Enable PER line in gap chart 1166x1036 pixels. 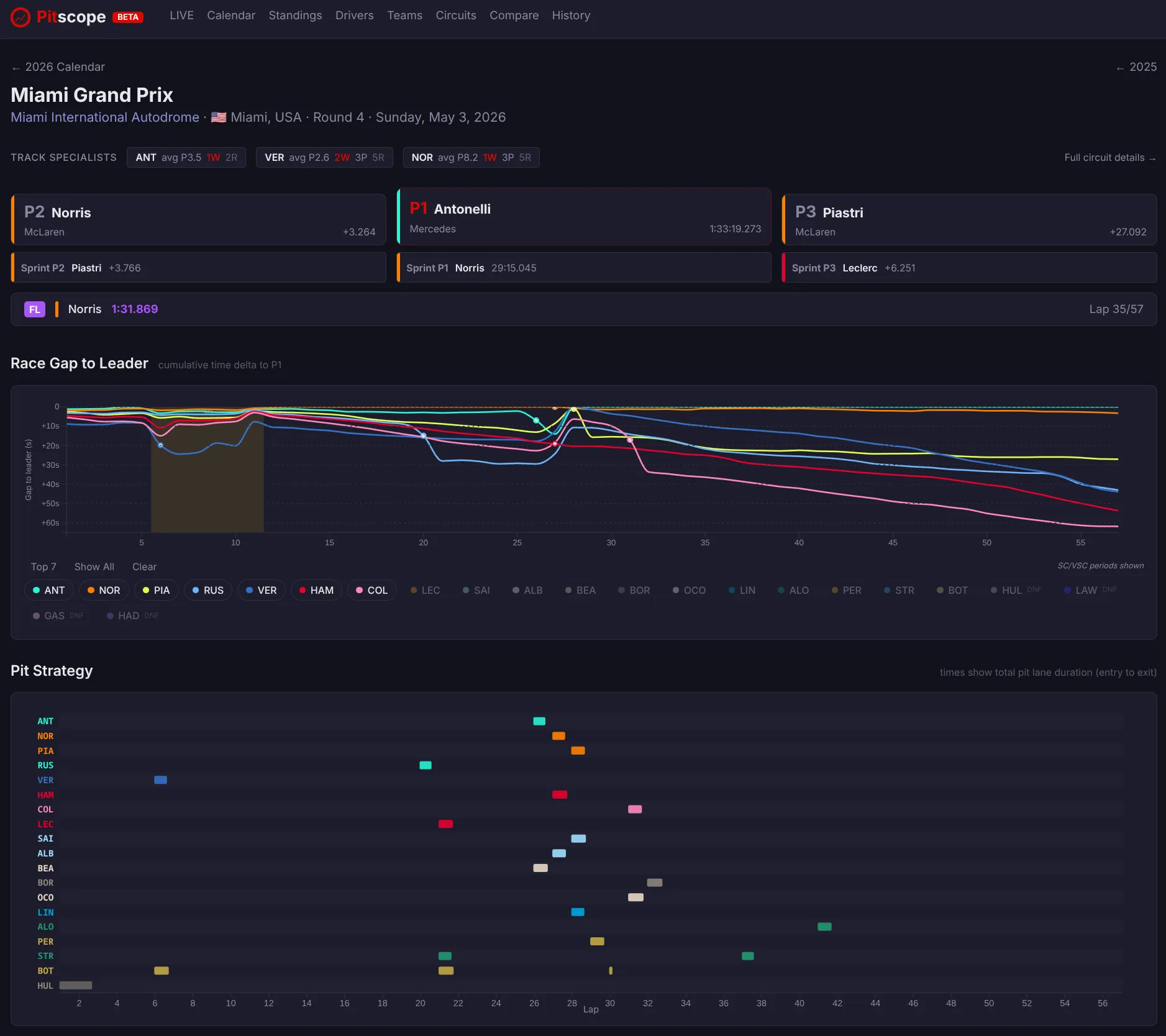point(846,590)
